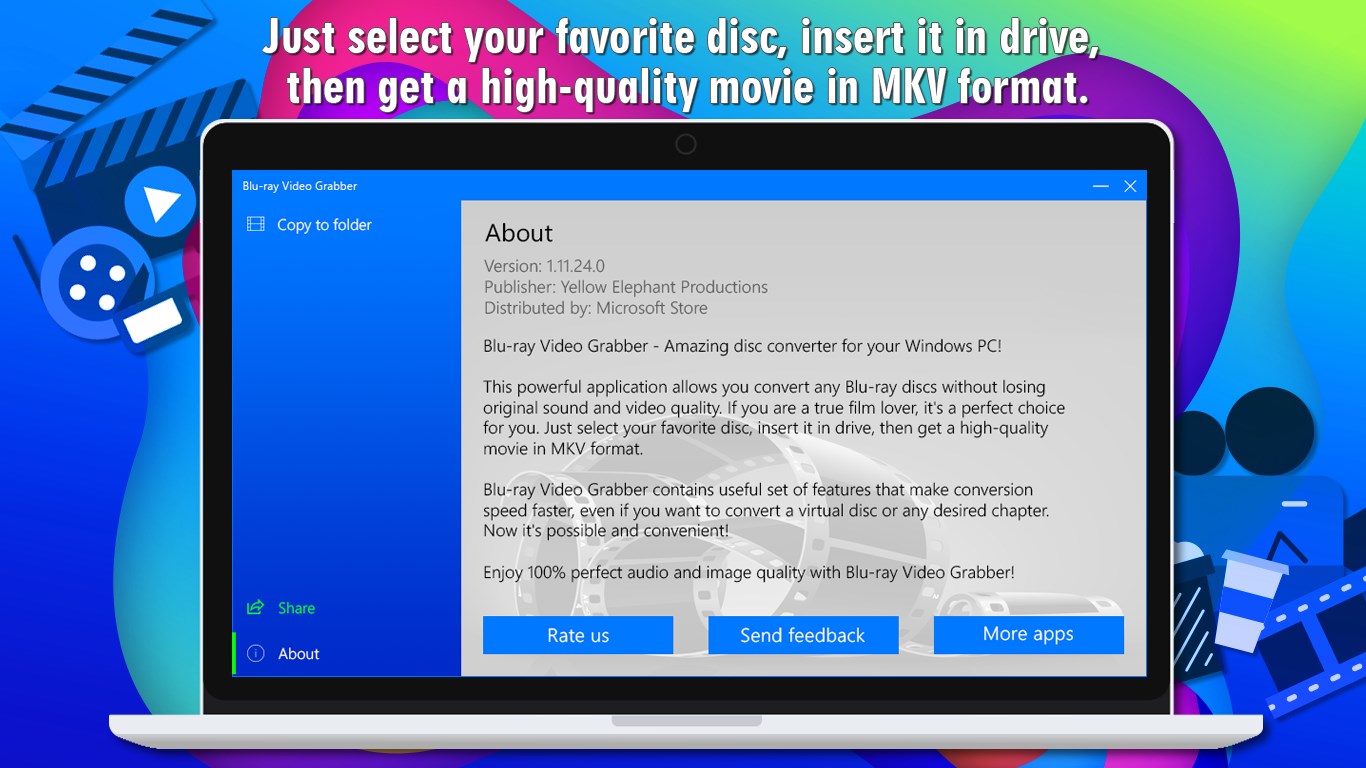Click the About heading
This screenshot has width=1366, height=768.
519,233
